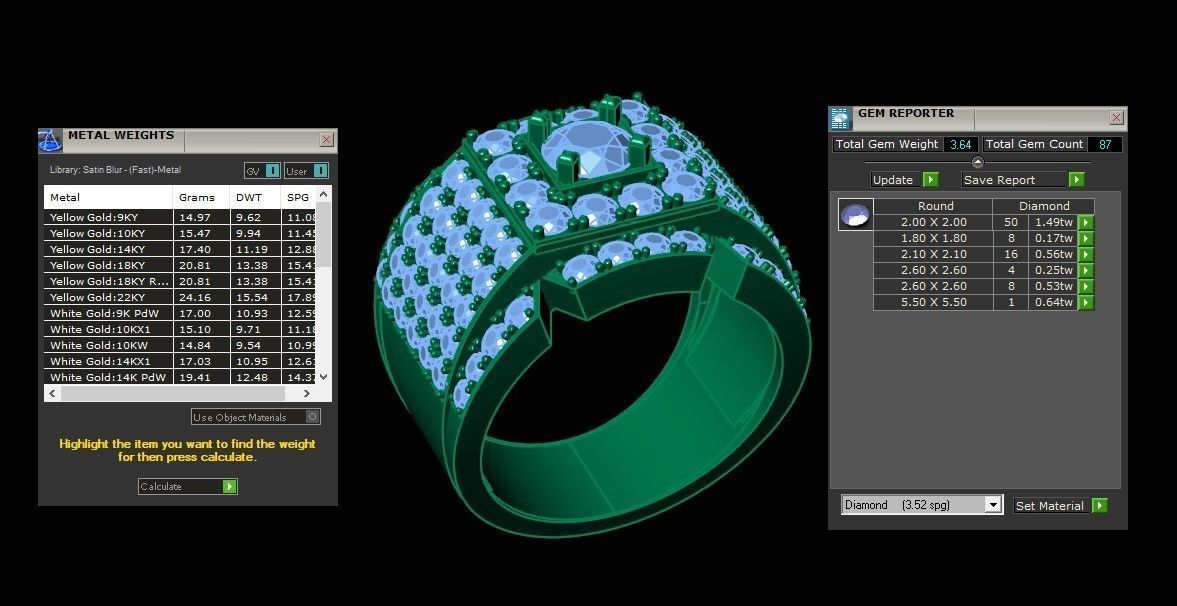Select the White Gold:10KW row

click(x=180, y=345)
